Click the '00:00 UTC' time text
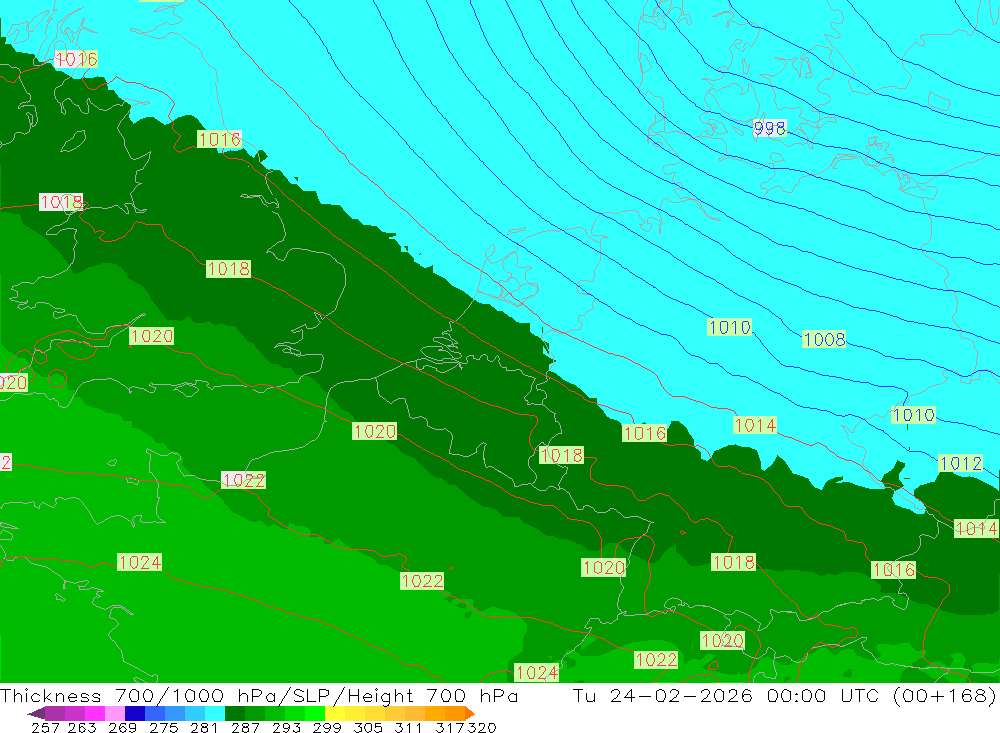Image resolution: width=1000 pixels, height=733 pixels. 825,695
